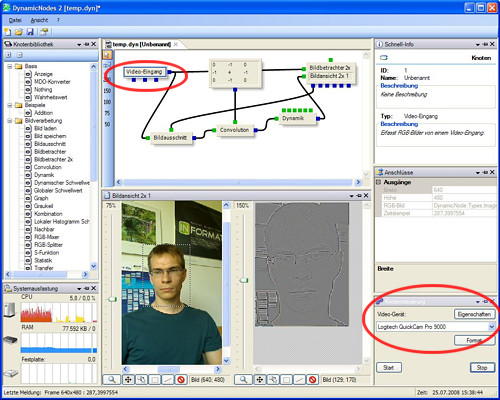Select line tool in left image view

pyautogui.click(x=168, y=379)
